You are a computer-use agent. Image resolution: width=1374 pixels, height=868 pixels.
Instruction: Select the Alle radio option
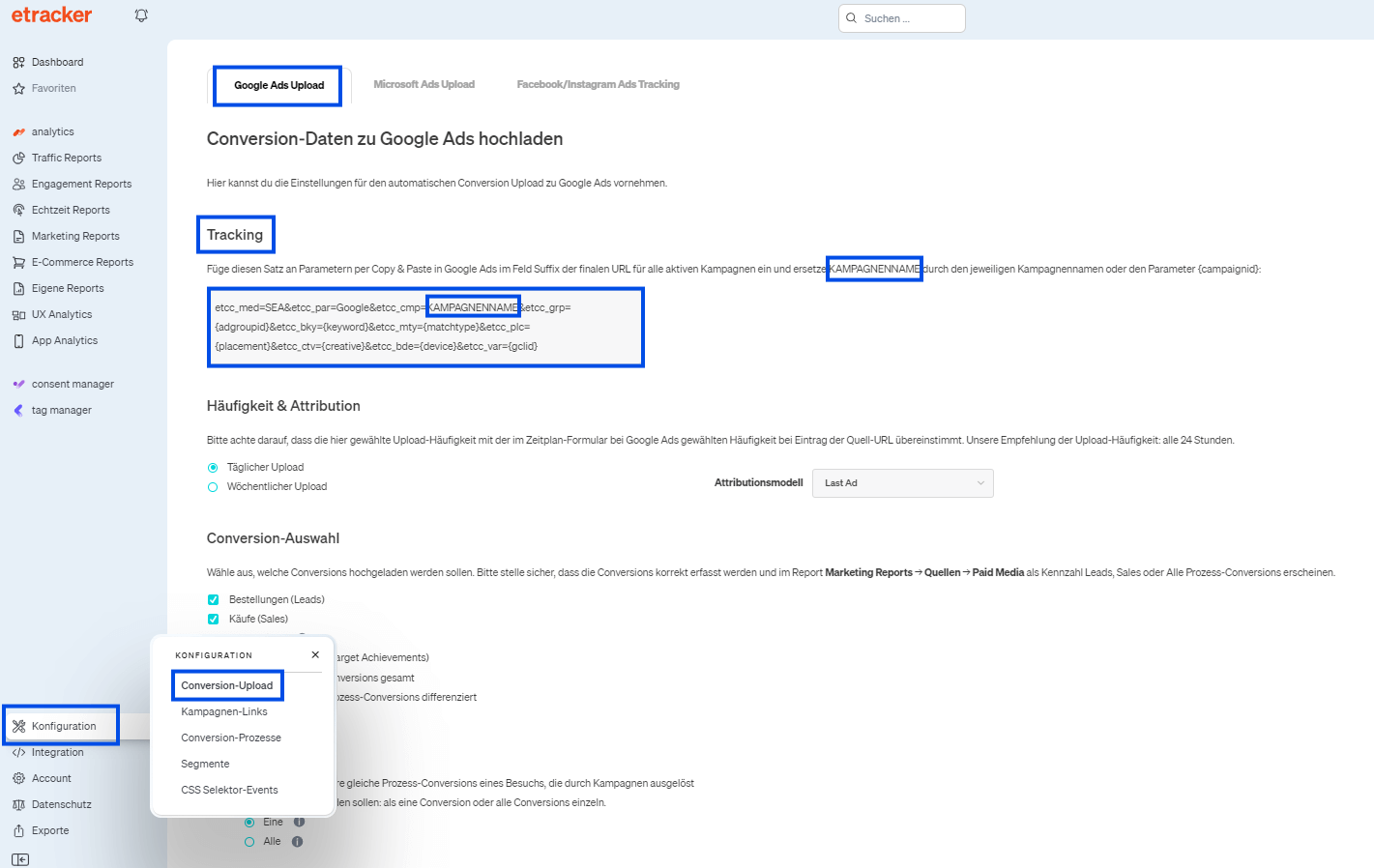pyautogui.click(x=249, y=841)
